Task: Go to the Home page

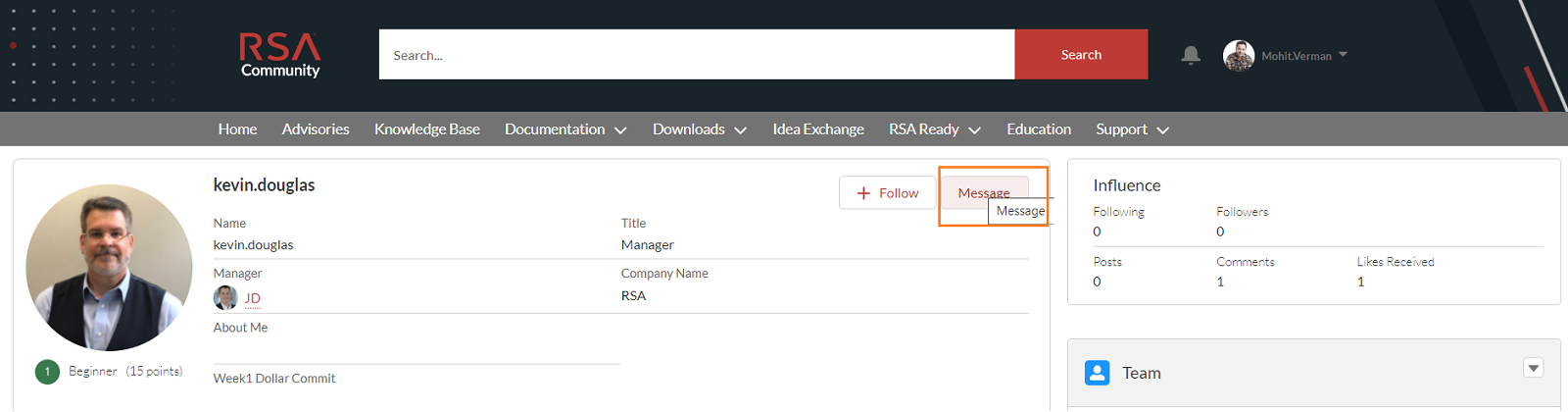Action: (x=237, y=129)
